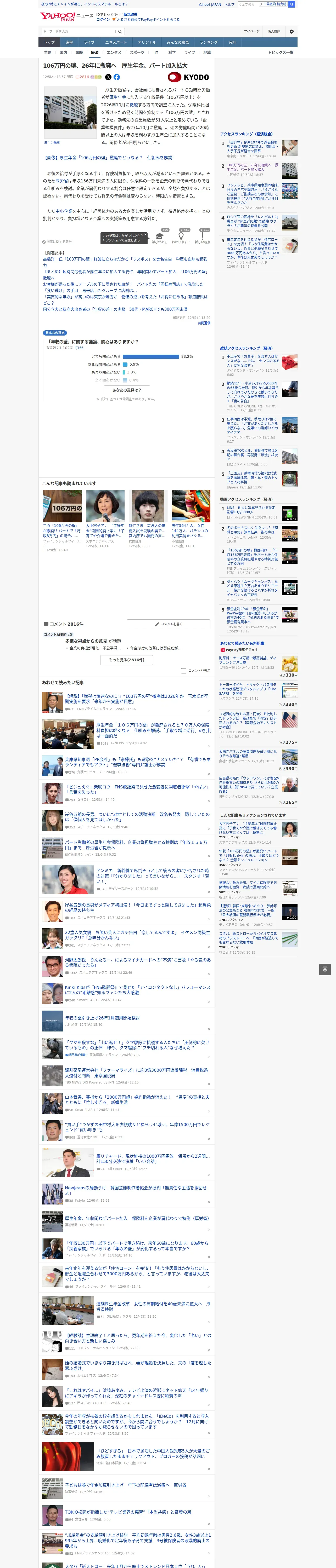Viewport: 336px width, 1568px height.
Task: Open トピックス一覧 link
Action: (281, 52)
